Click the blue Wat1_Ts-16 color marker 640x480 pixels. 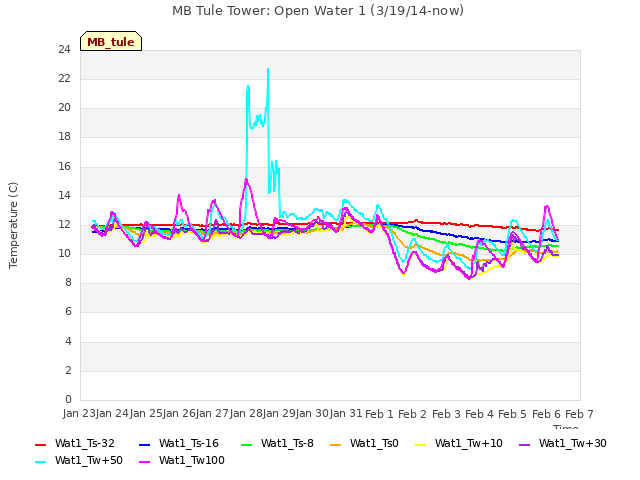pos(144,444)
